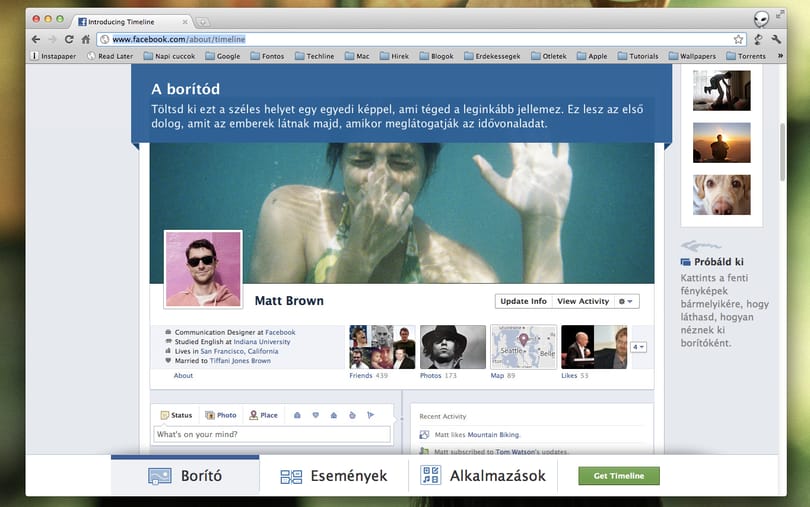The image size is (810, 507).
Task: Click the address bar URL field
Action: pyautogui.click(x=422, y=39)
